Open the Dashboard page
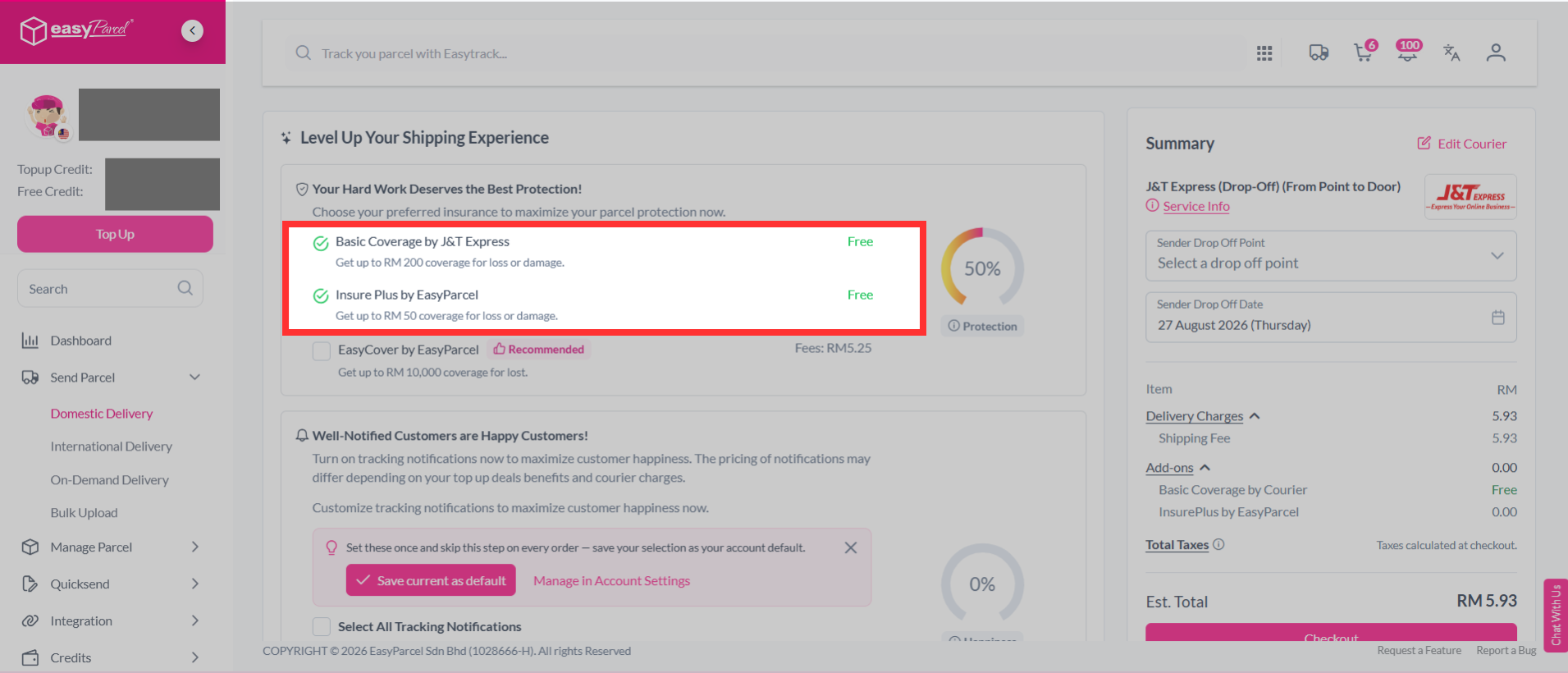Viewport: 1568px width, 673px height. pyautogui.click(x=81, y=341)
